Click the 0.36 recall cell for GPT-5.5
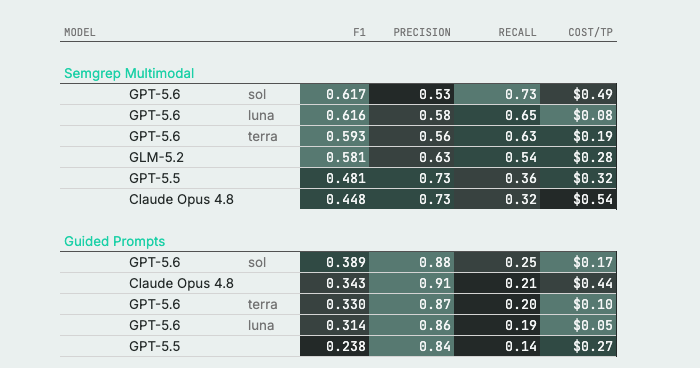The height and width of the screenshot is (368, 700). tap(497, 178)
